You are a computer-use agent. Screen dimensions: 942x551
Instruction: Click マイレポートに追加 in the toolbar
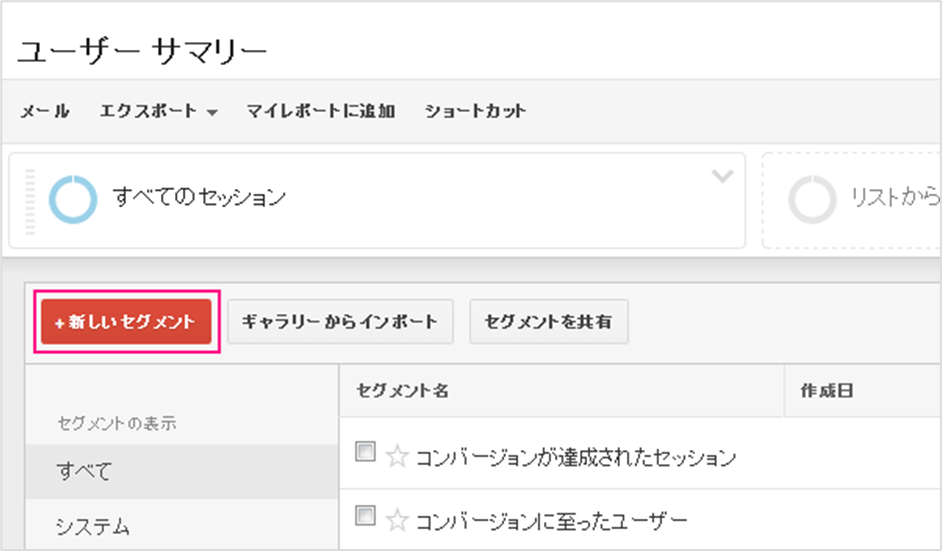(x=321, y=111)
